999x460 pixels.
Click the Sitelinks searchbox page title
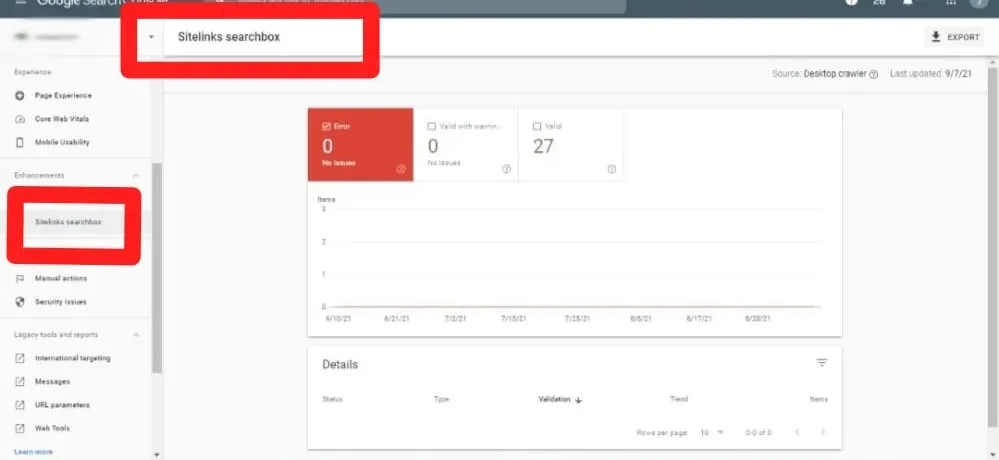[x=229, y=37]
